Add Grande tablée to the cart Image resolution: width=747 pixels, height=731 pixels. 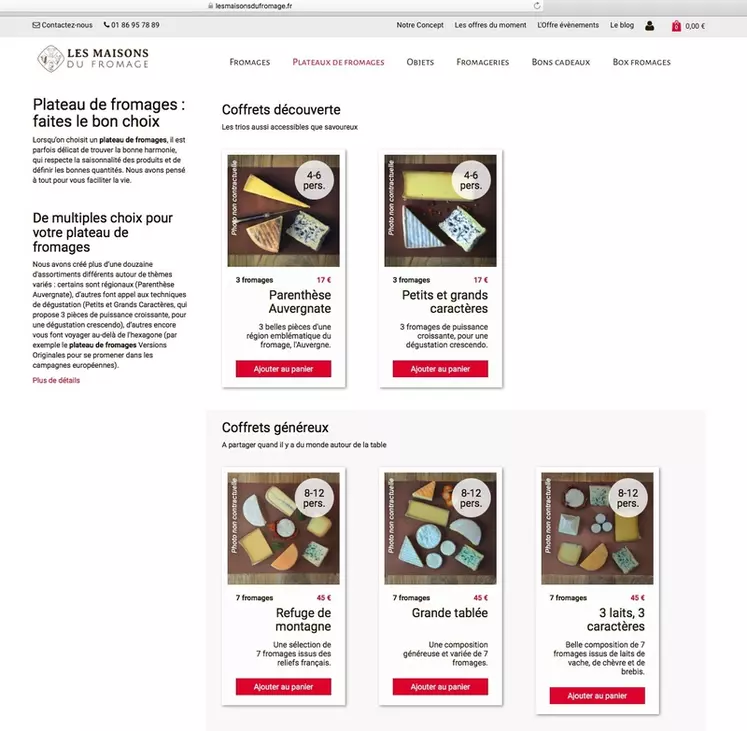(x=440, y=687)
